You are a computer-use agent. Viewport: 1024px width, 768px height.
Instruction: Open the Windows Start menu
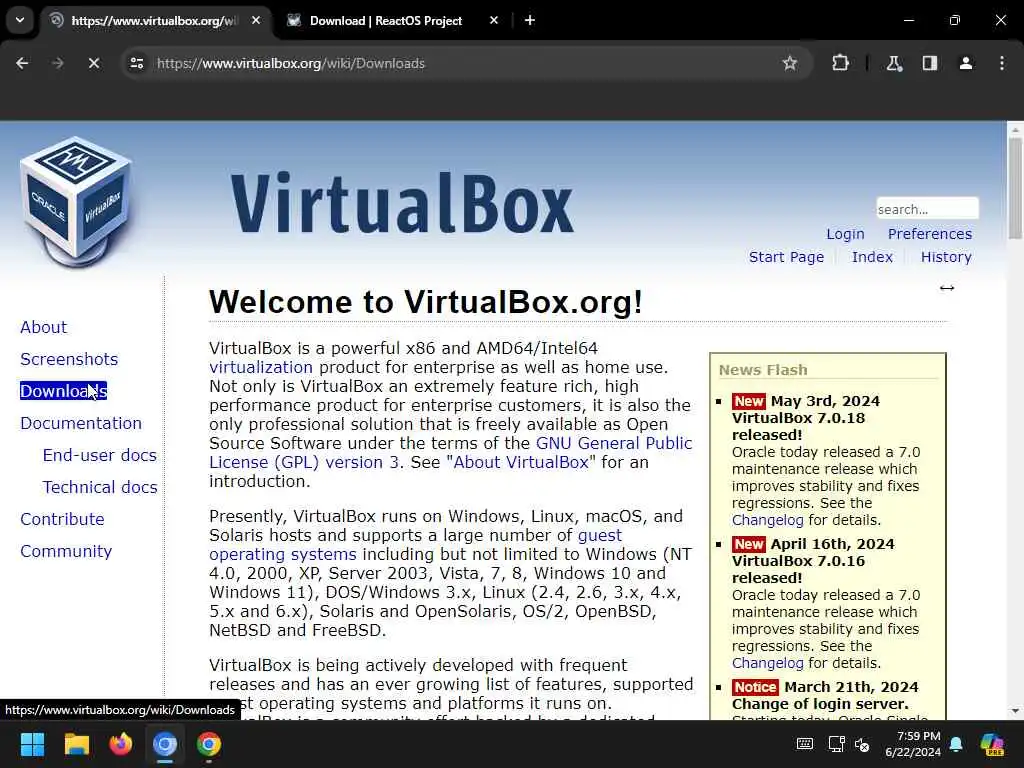(x=32, y=744)
